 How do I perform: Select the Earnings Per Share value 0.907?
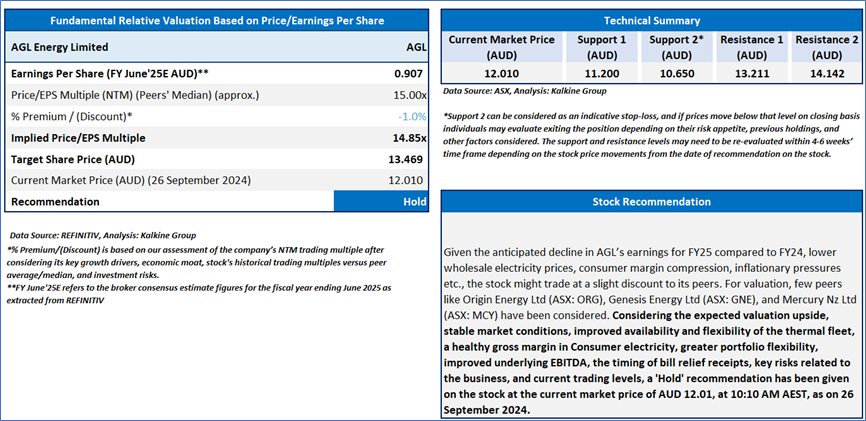tap(411, 74)
